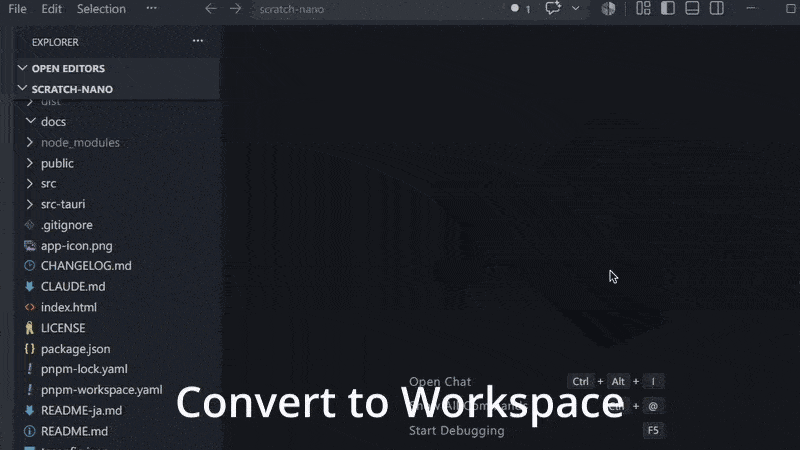Viewport: 800px width, 450px height.
Task: Toggle the primary side bar
Action: [x=668, y=8]
